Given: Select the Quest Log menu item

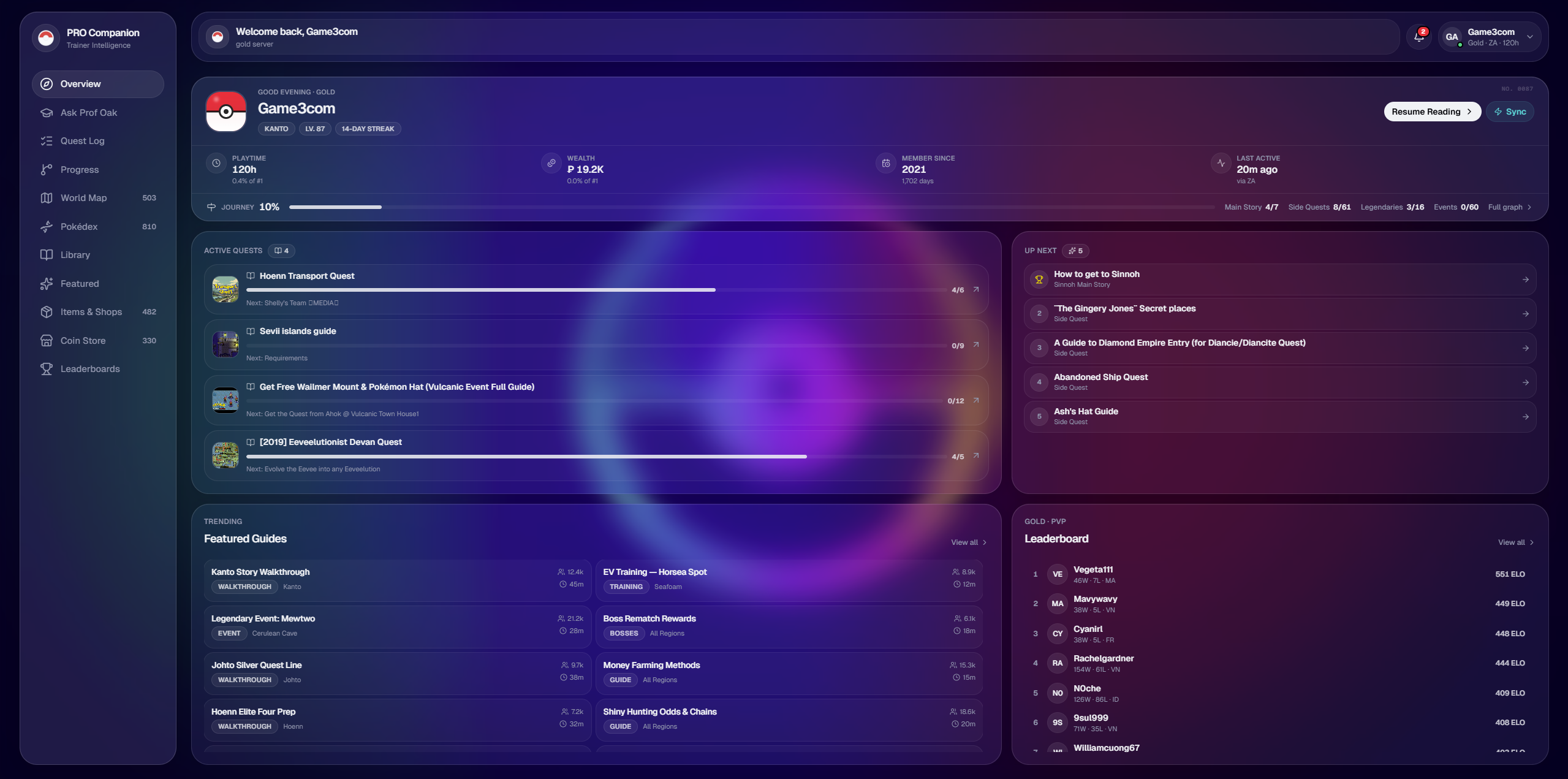Looking at the screenshot, I should pyautogui.click(x=82, y=141).
